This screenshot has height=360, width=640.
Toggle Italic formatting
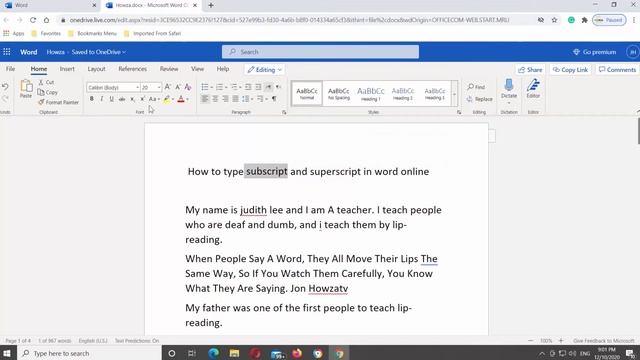click(102, 99)
